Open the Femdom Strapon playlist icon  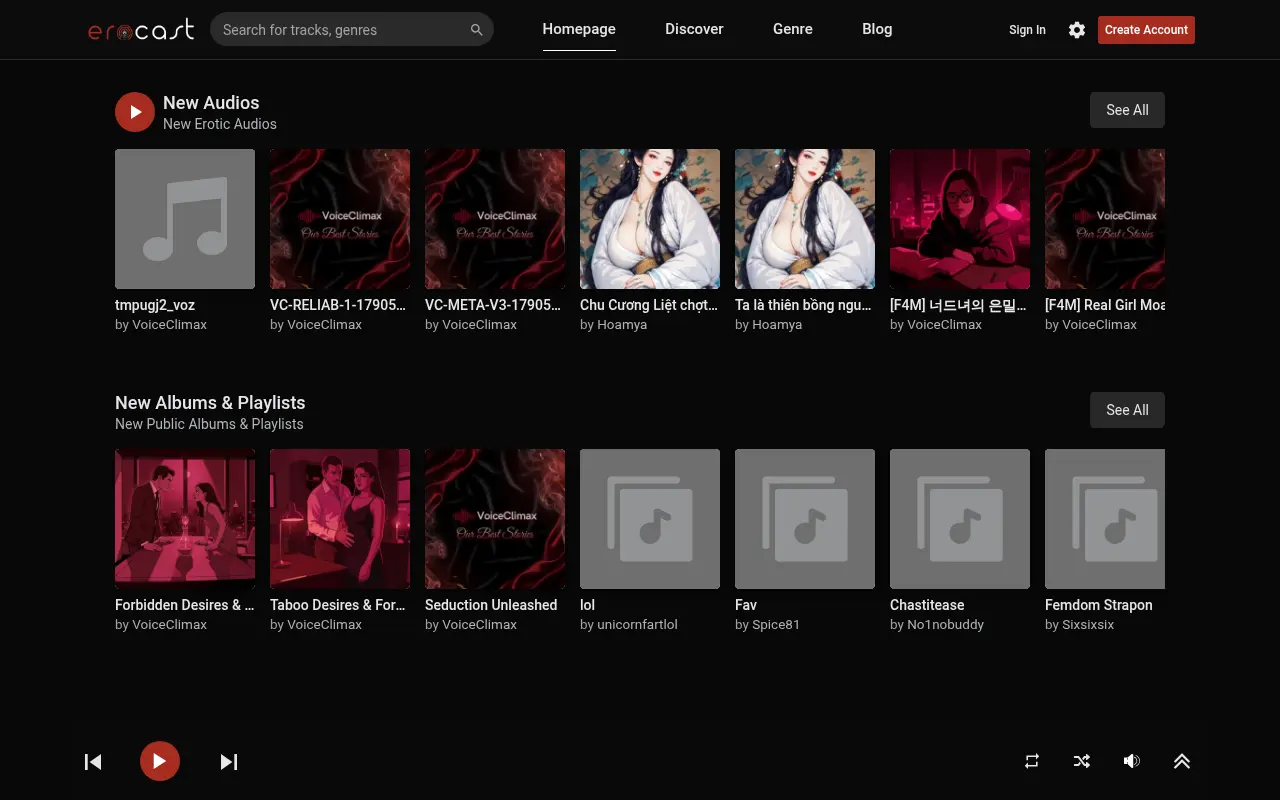pyautogui.click(x=1105, y=519)
